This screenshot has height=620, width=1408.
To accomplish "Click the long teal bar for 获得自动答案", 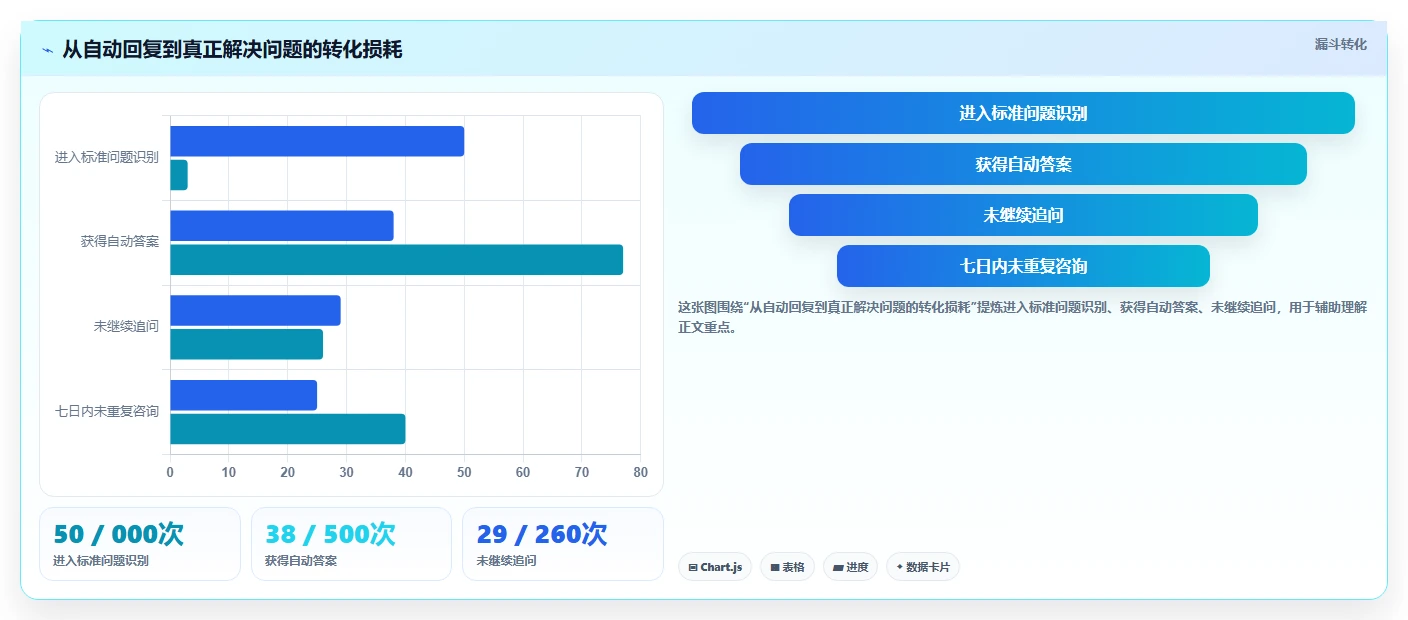I will click(x=396, y=260).
